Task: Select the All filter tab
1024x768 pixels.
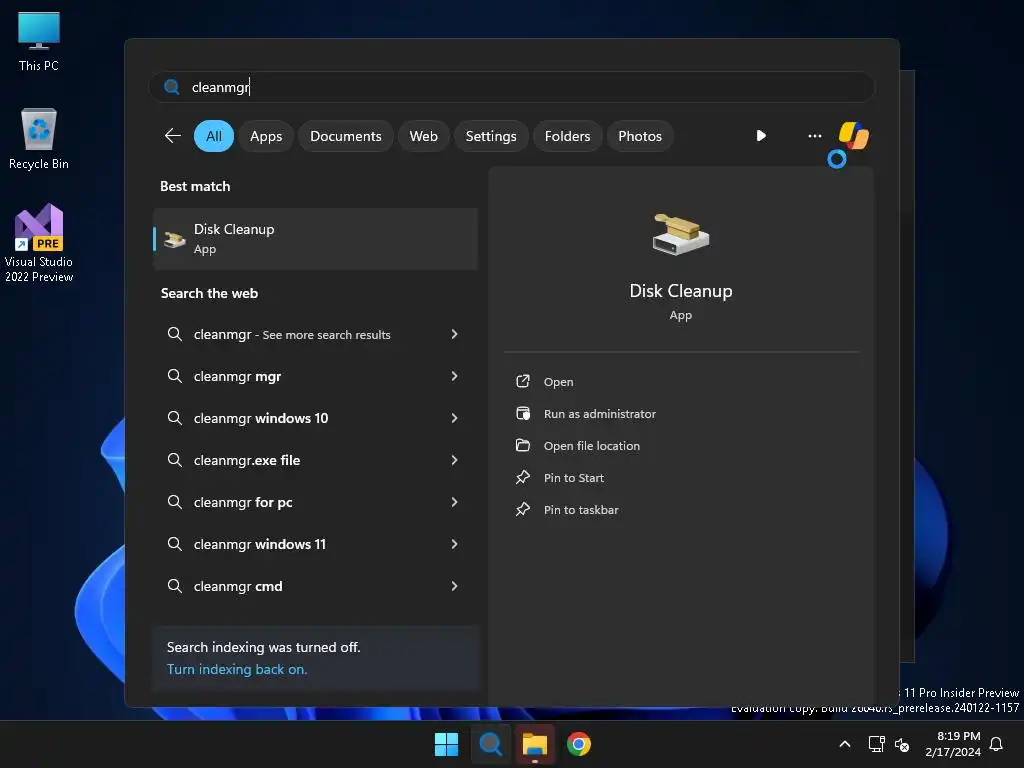Action: 214,136
